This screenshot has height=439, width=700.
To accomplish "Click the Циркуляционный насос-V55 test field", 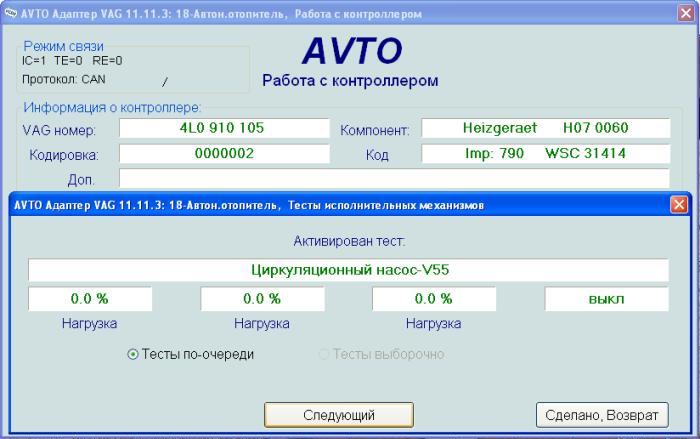I will tap(348, 270).
